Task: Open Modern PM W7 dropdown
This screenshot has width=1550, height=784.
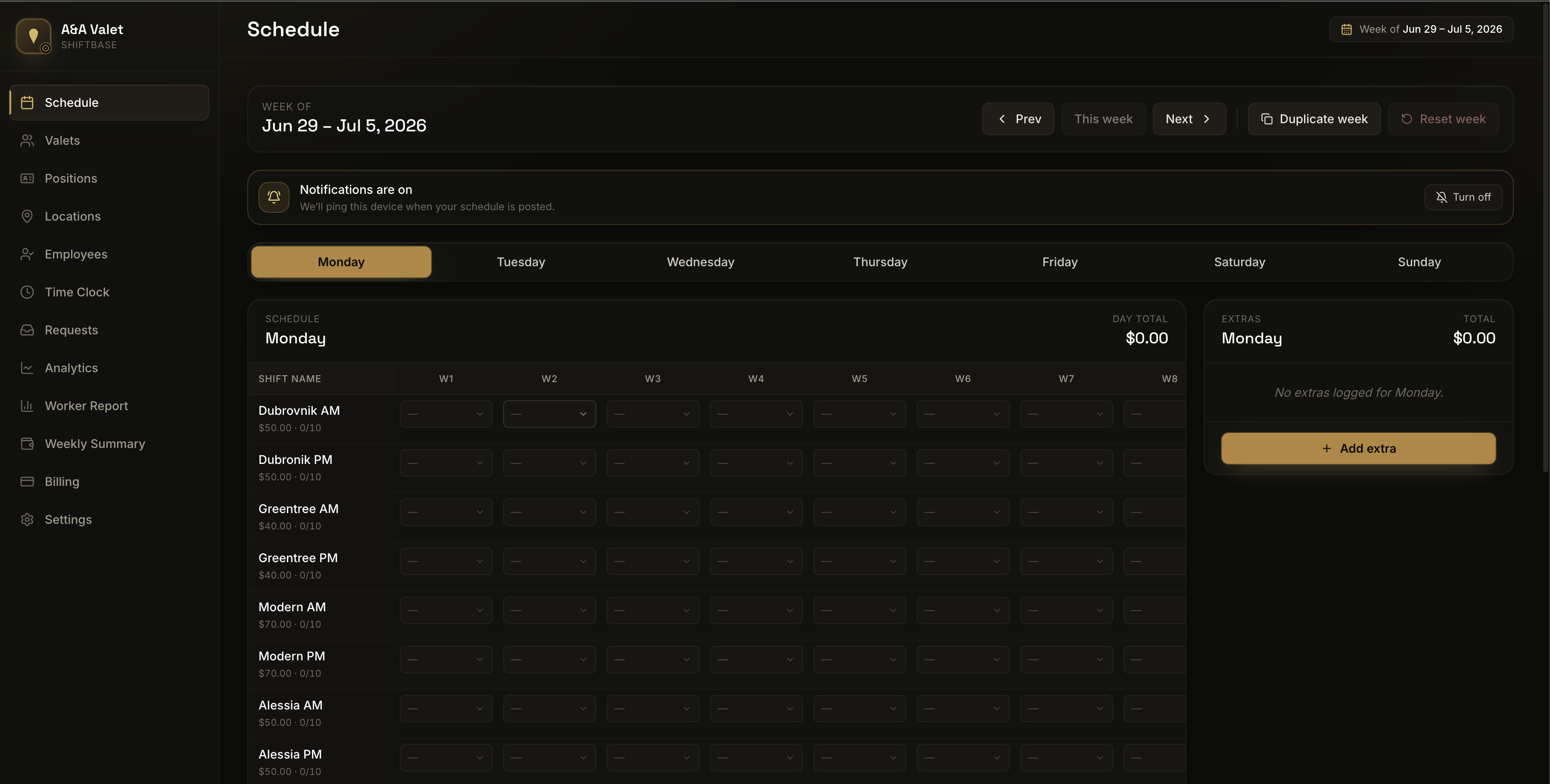Action: coord(1067,660)
